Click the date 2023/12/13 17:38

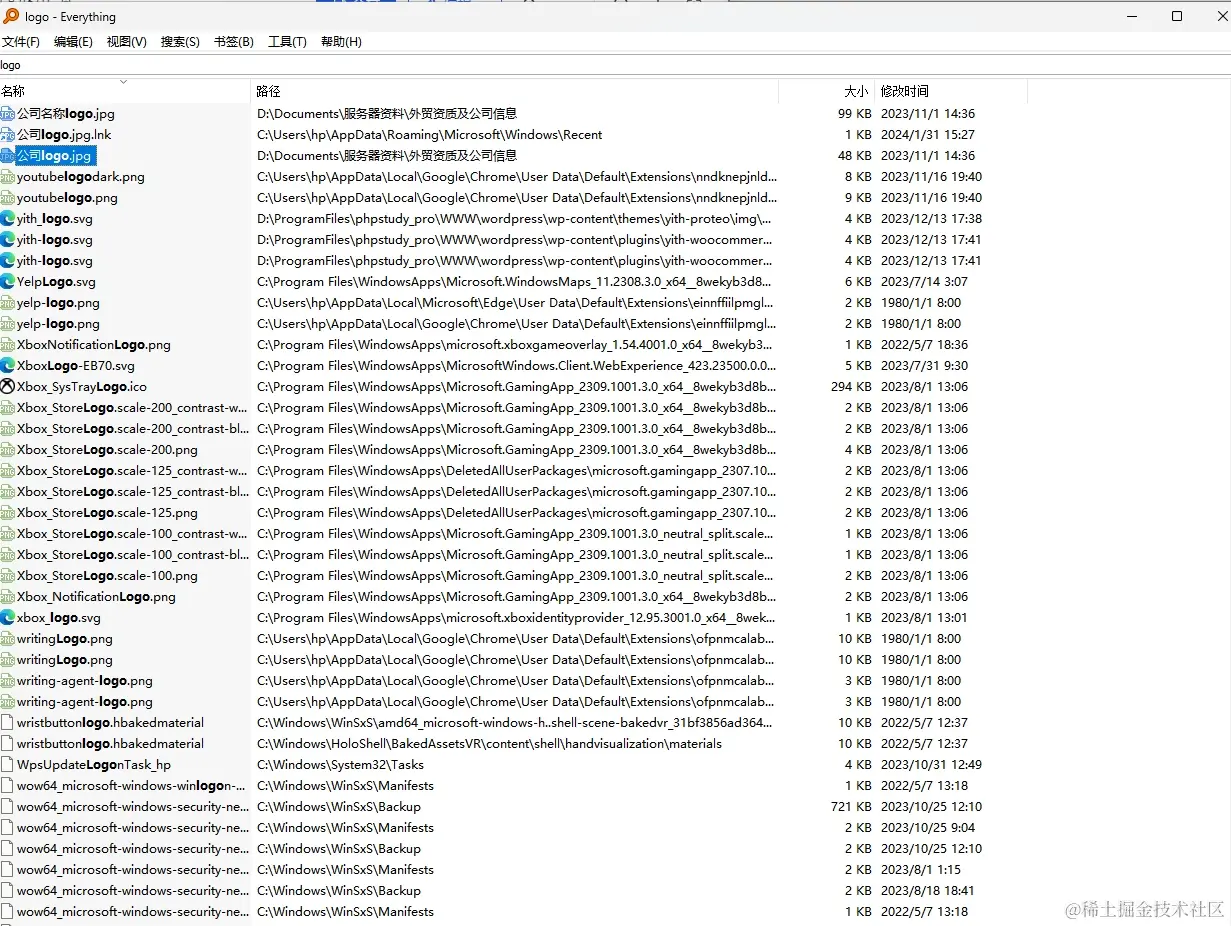(x=931, y=219)
